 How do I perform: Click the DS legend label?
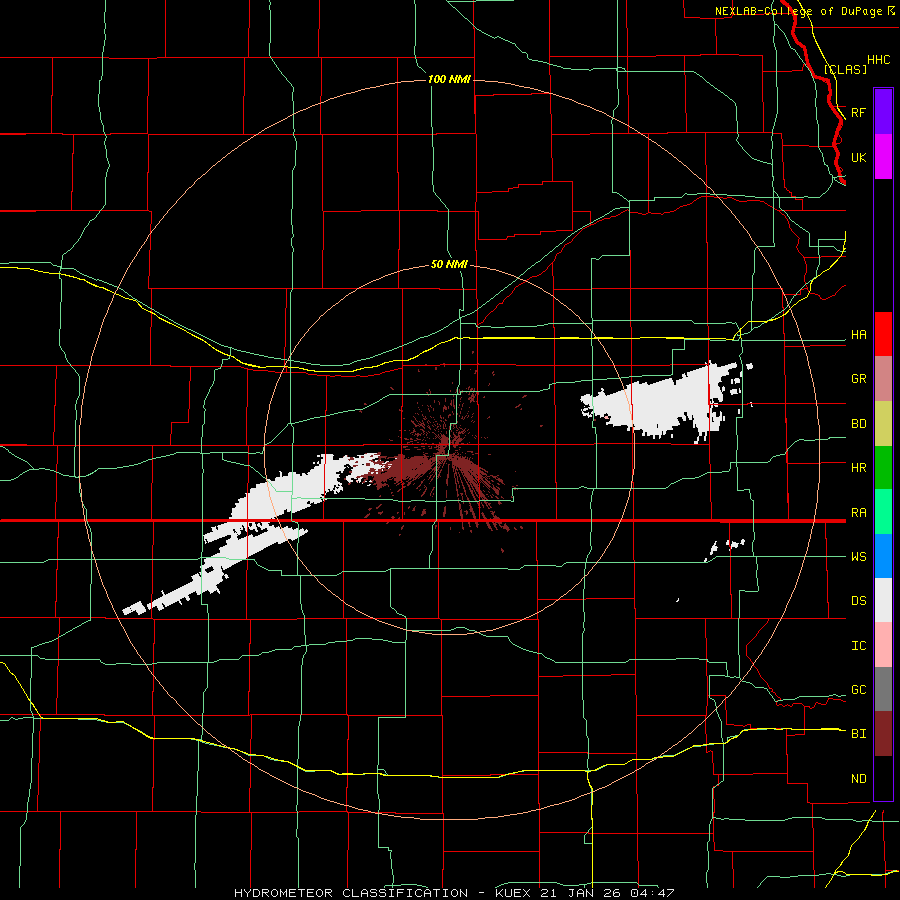pos(859,601)
